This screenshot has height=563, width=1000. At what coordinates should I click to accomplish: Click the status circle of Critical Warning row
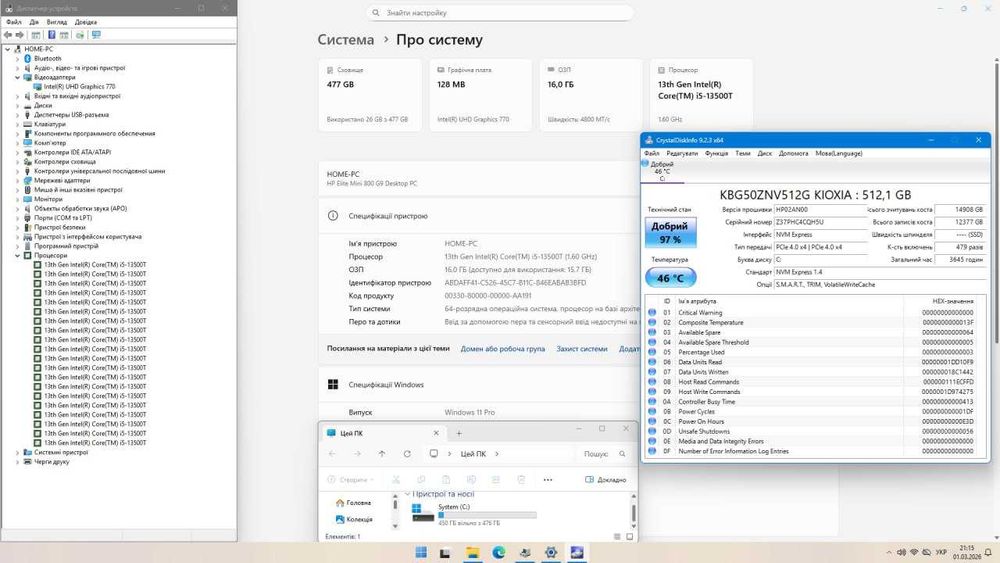point(652,313)
